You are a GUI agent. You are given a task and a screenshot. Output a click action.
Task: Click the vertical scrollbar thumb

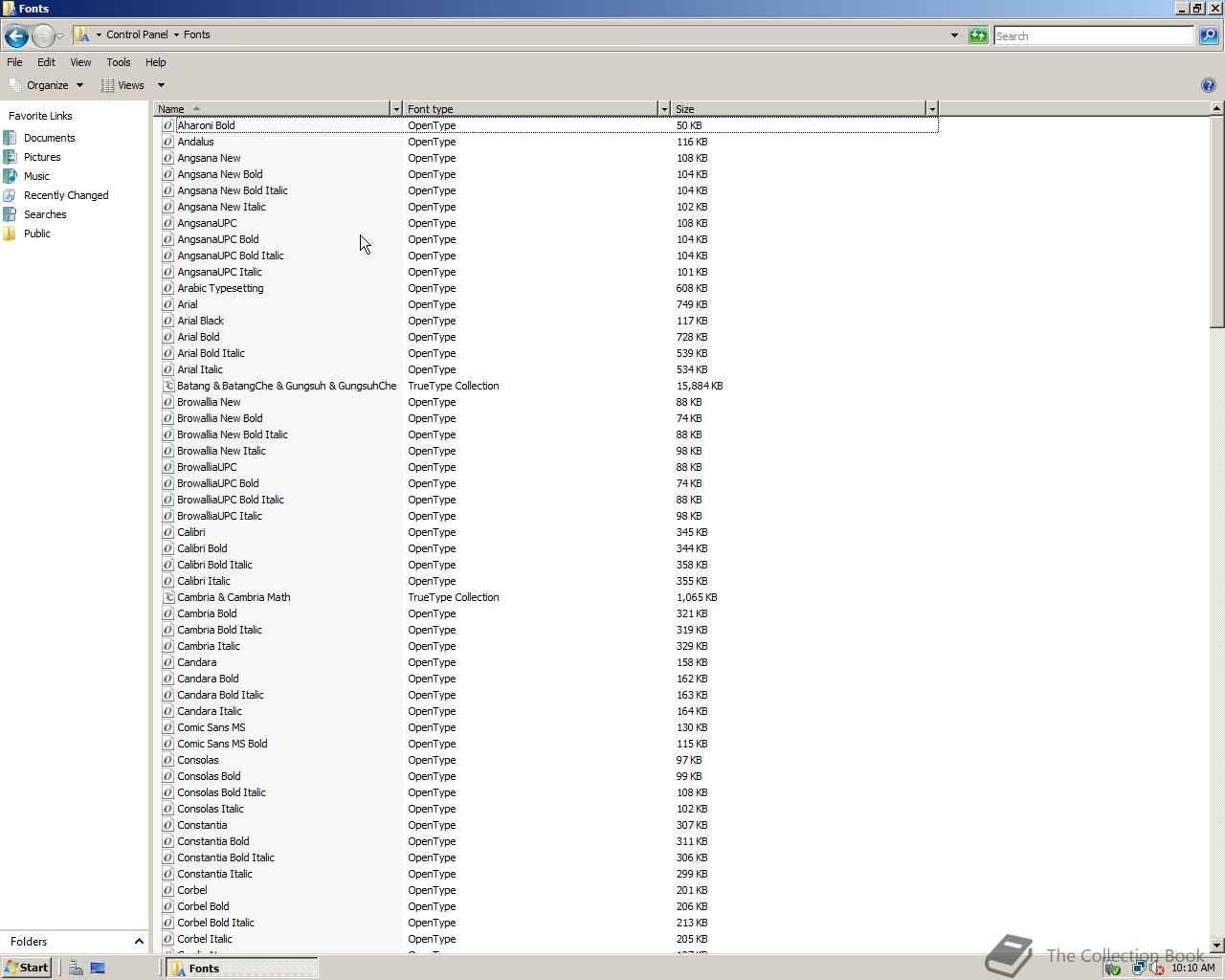pyautogui.click(x=1216, y=222)
